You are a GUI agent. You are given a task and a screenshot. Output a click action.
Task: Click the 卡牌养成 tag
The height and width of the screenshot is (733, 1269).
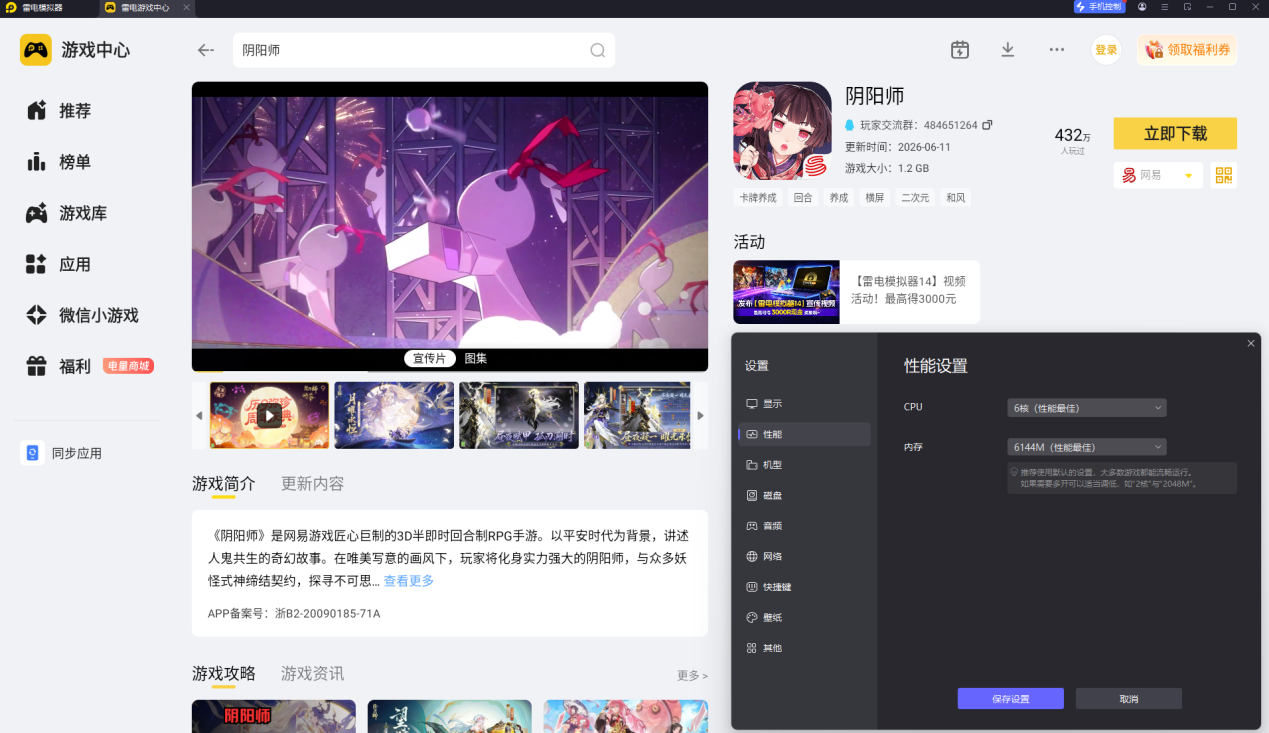[x=758, y=198]
